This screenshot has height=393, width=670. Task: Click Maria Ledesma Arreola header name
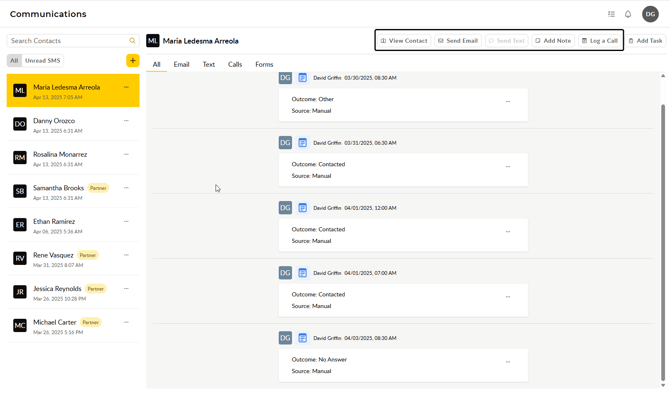[200, 41]
